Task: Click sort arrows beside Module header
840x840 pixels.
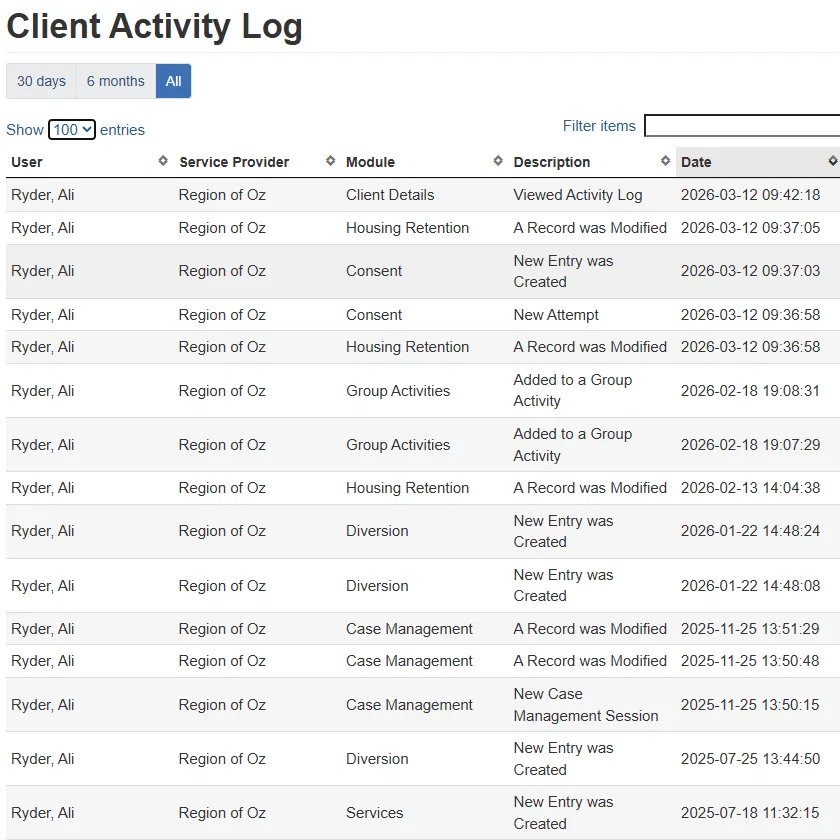Action: [x=498, y=161]
